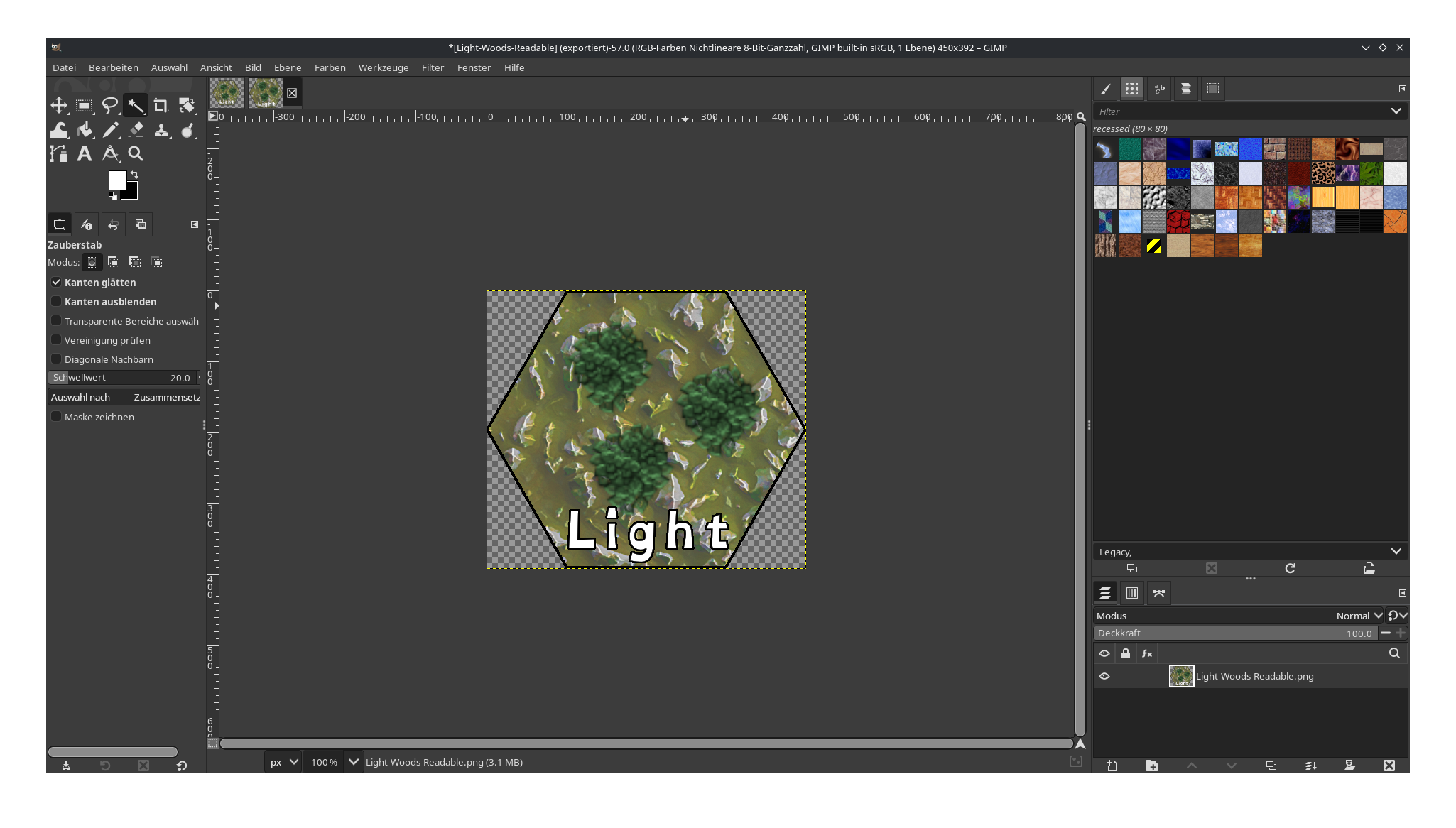The height and width of the screenshot is (828, 1456).
Task: Uncheck the Kanten glätten option
Action: pos(56,282)
